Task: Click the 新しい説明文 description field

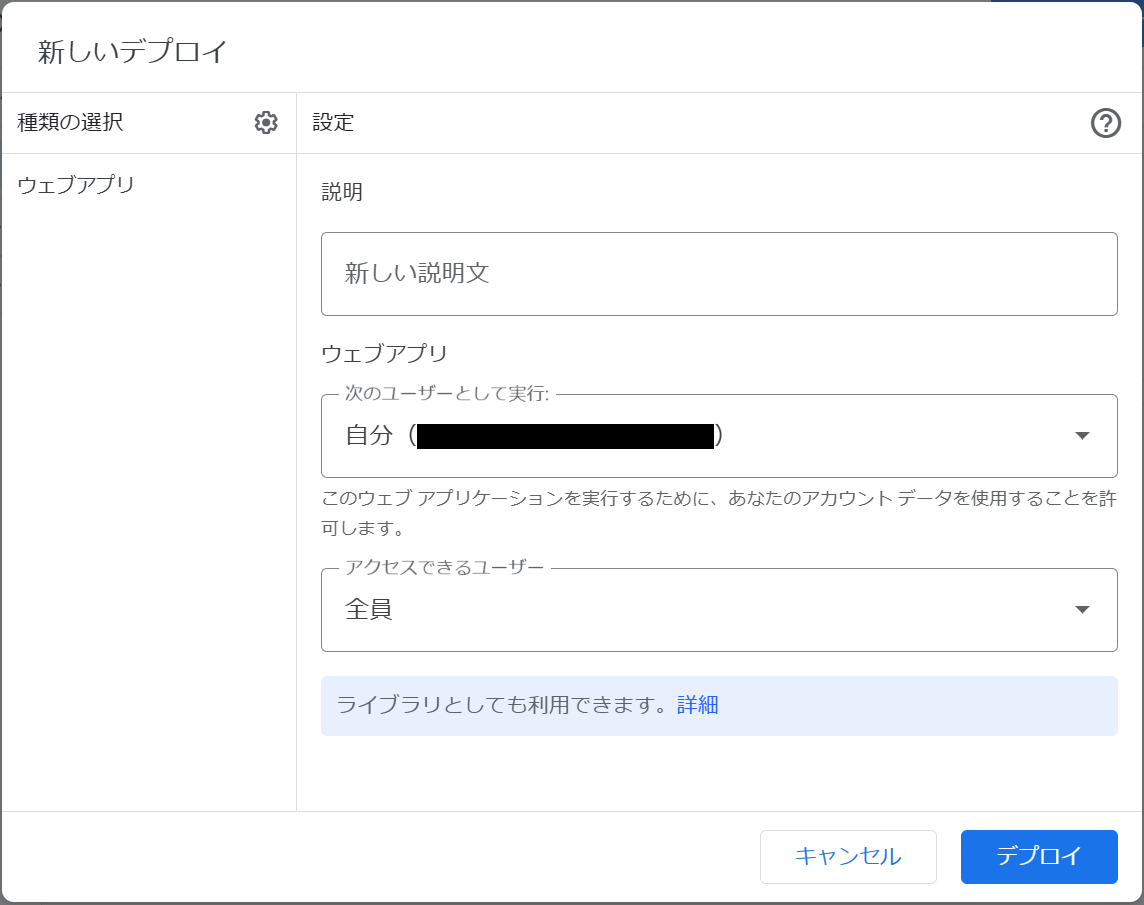Action: [719, 273]
